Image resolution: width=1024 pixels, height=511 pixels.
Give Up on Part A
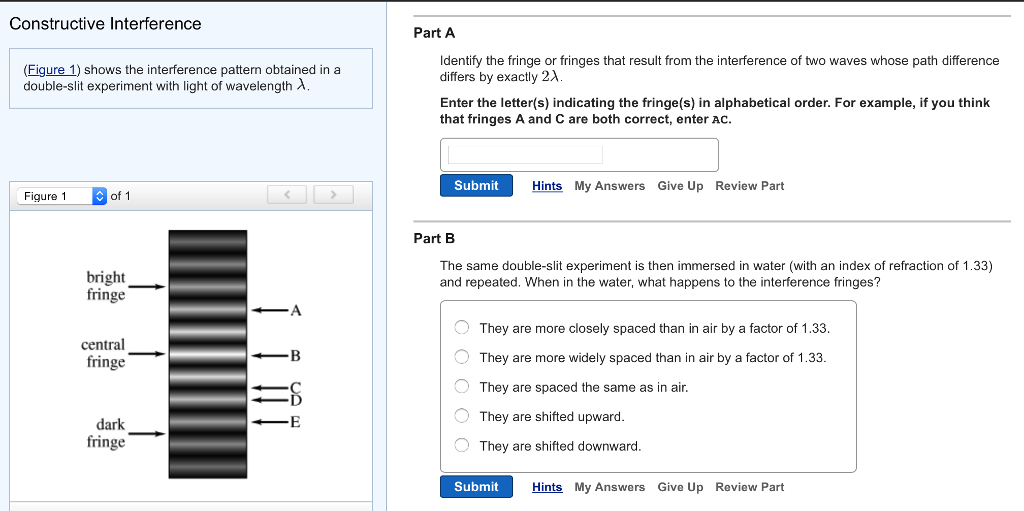click(x=680, y=186)
